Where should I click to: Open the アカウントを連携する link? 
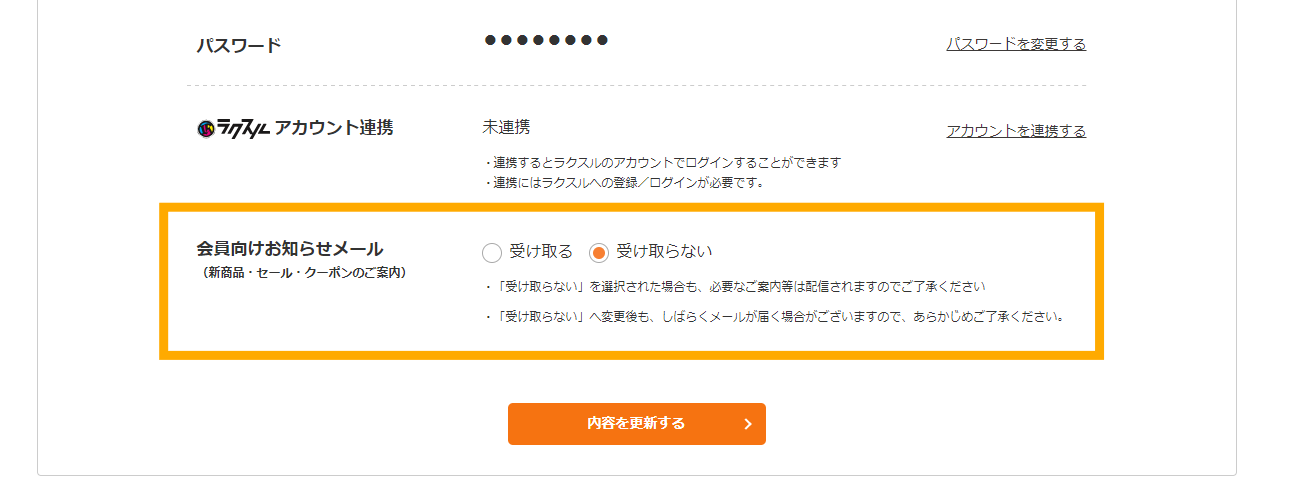(1016, 131)
